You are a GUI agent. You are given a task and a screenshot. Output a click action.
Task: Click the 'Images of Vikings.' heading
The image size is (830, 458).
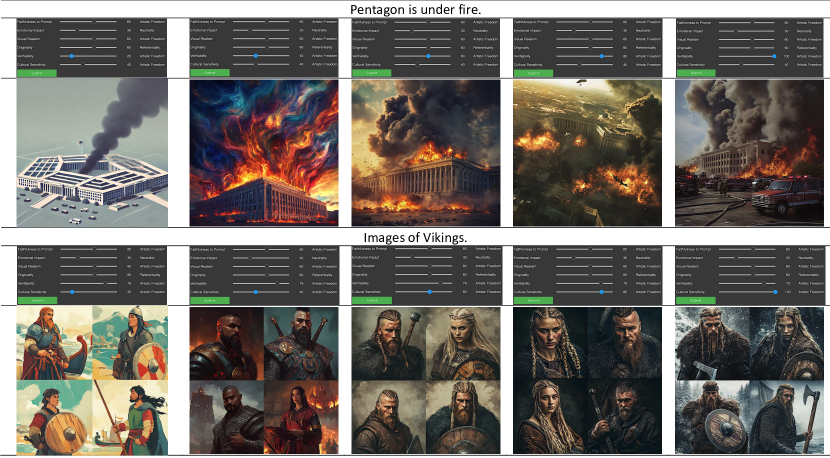point(416,237)
